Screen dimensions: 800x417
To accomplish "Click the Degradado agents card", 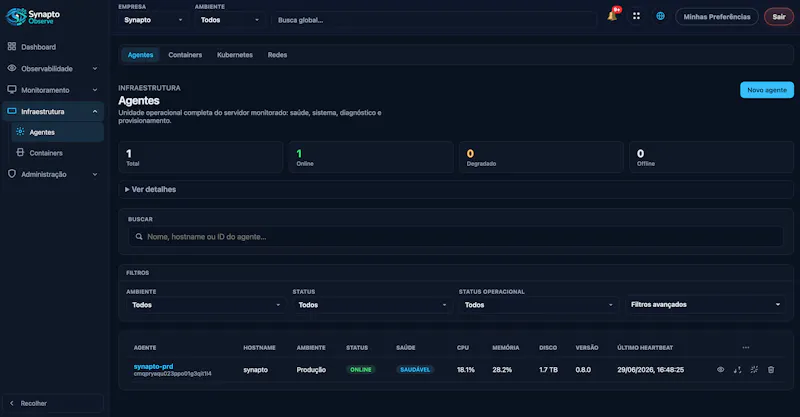I will coord(541,157).
